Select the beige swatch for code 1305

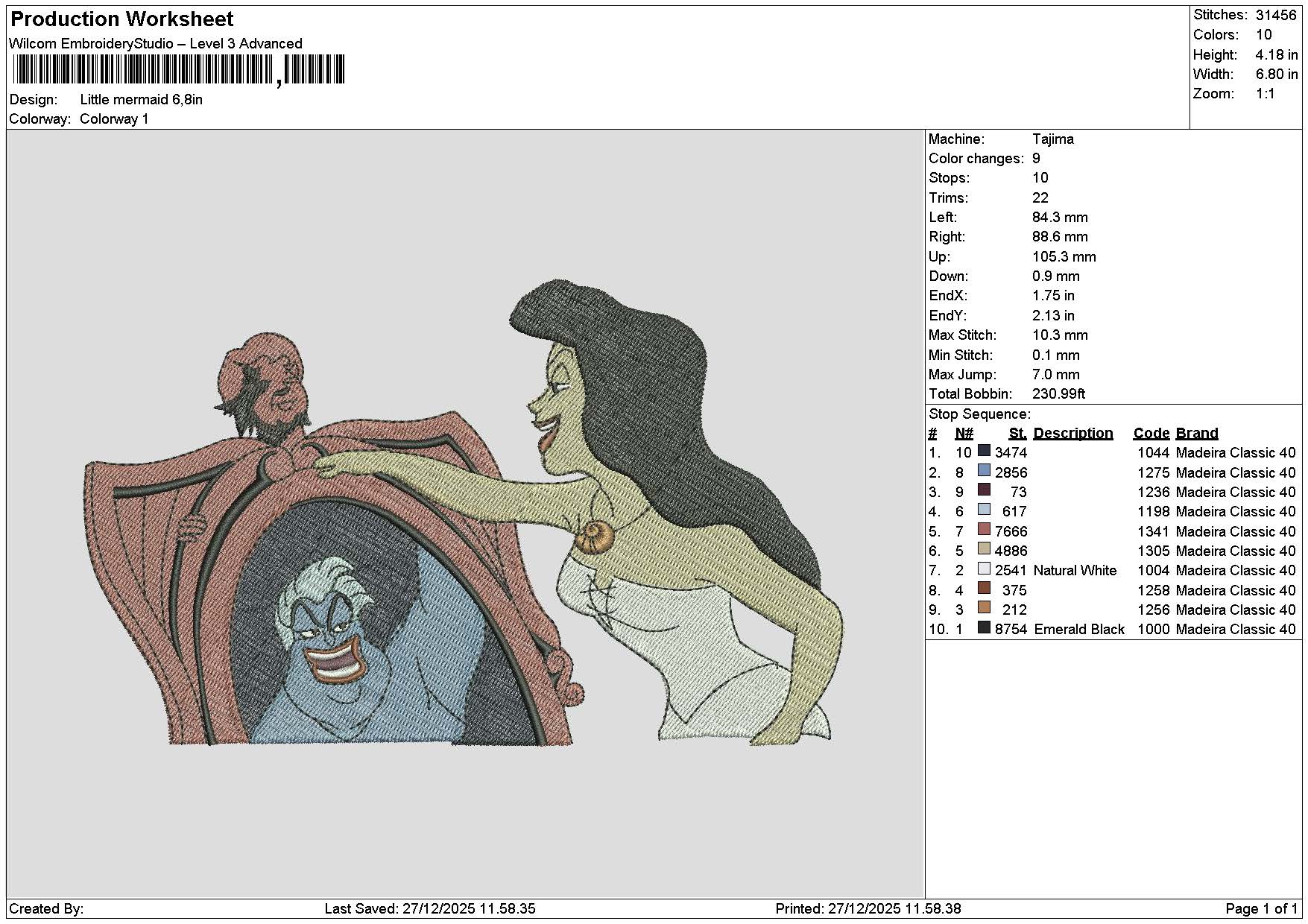coord(984,549)
